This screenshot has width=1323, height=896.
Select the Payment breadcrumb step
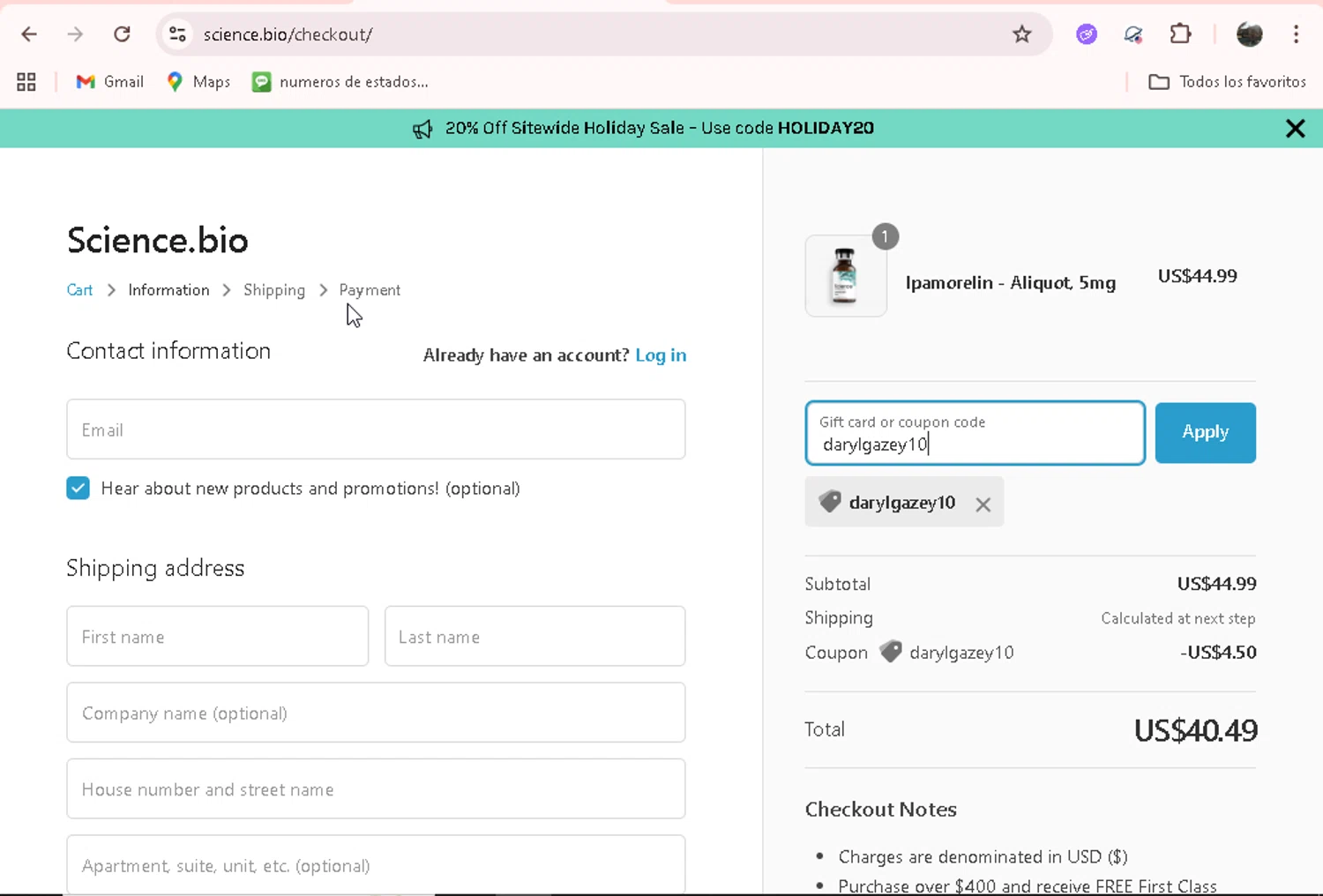370,290
